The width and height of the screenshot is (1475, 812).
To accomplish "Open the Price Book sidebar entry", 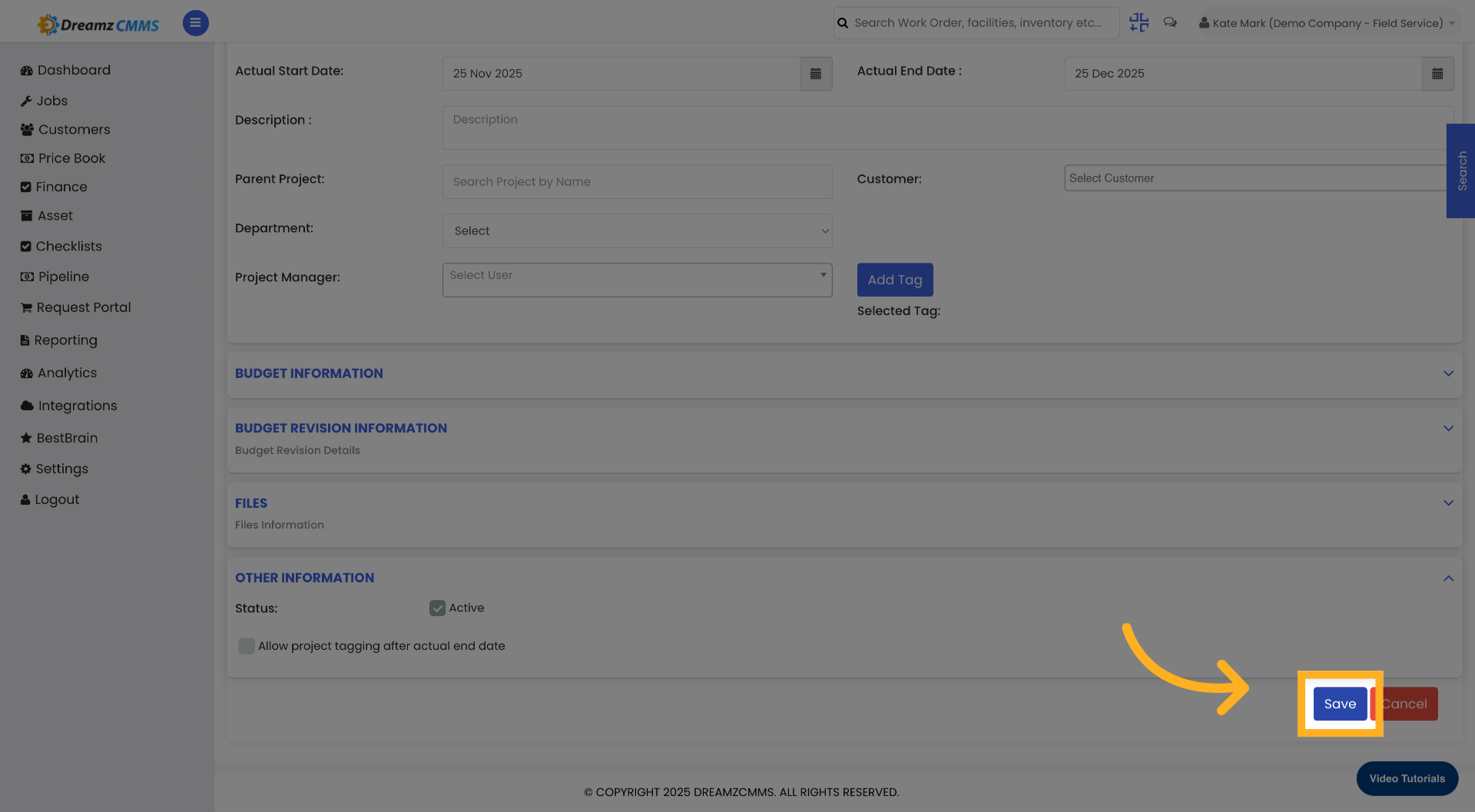I will [x=63, y=158].
